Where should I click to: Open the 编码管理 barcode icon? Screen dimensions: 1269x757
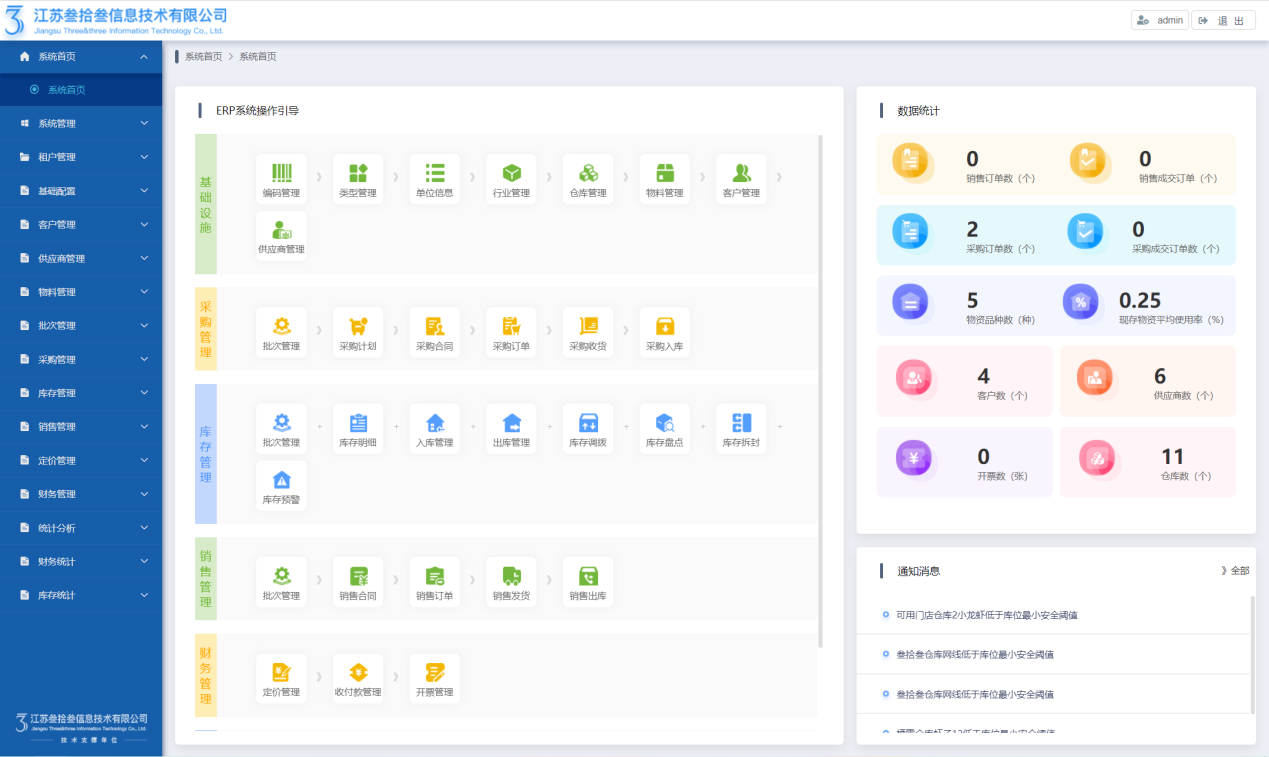(x=281, y=174)
